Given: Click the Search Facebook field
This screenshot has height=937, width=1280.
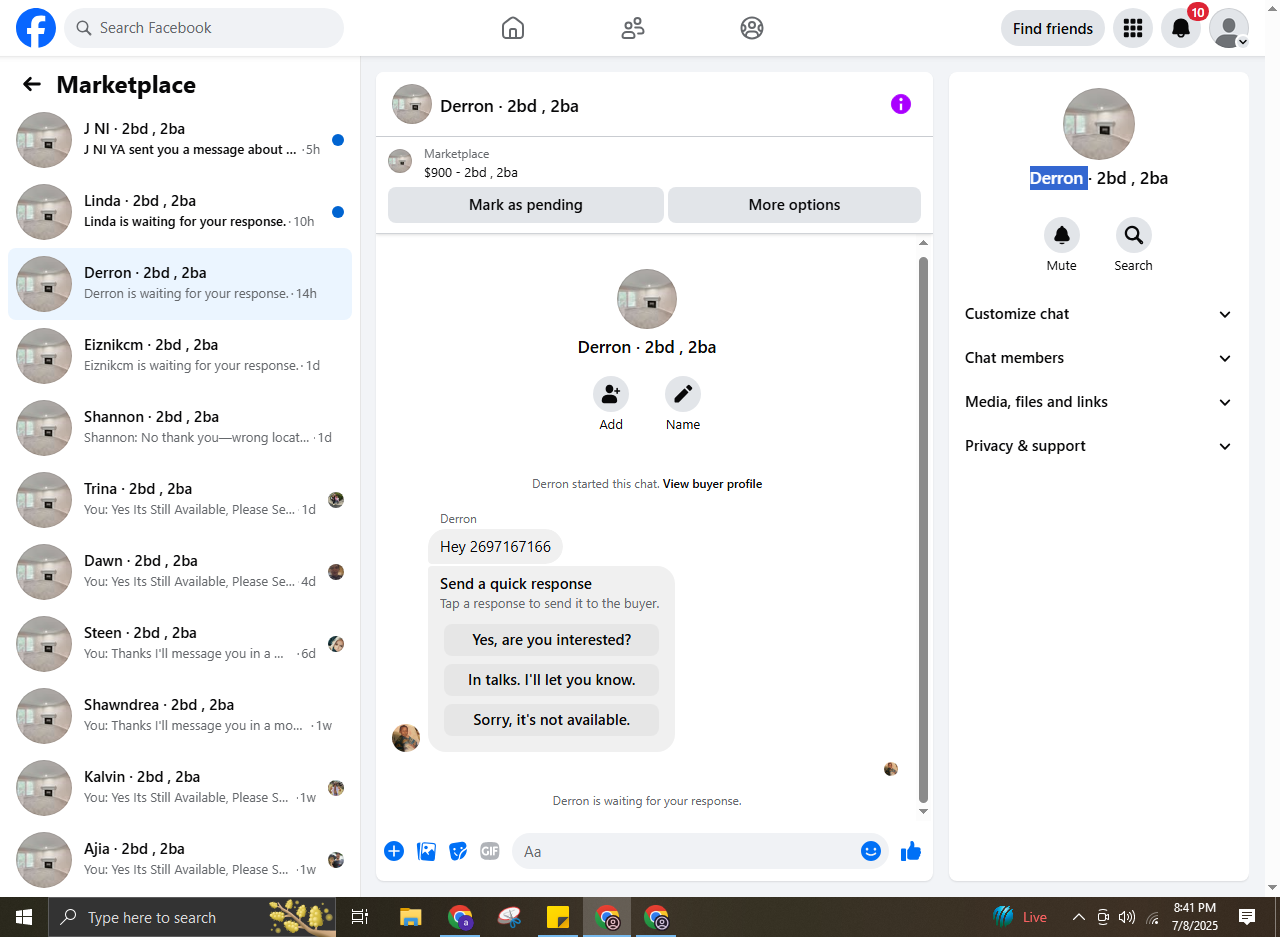Looking at the screenshot, I should click(x=204, y=28).
